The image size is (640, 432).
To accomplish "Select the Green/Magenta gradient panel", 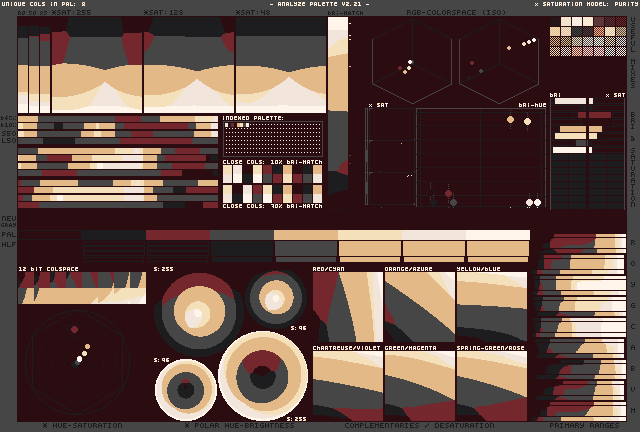I will [x=419, y=385].
